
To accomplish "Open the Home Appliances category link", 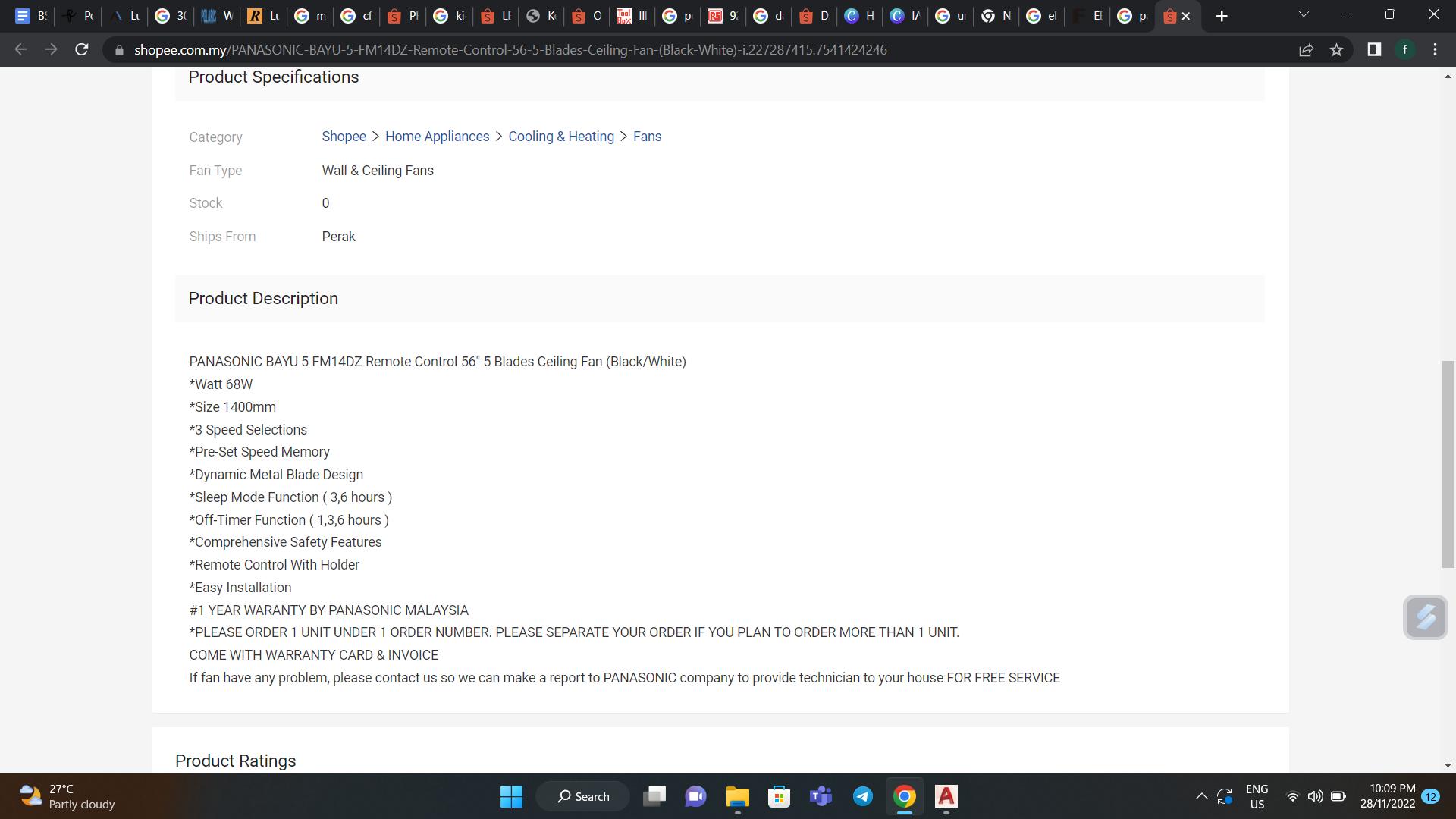I will pos(437,136).
